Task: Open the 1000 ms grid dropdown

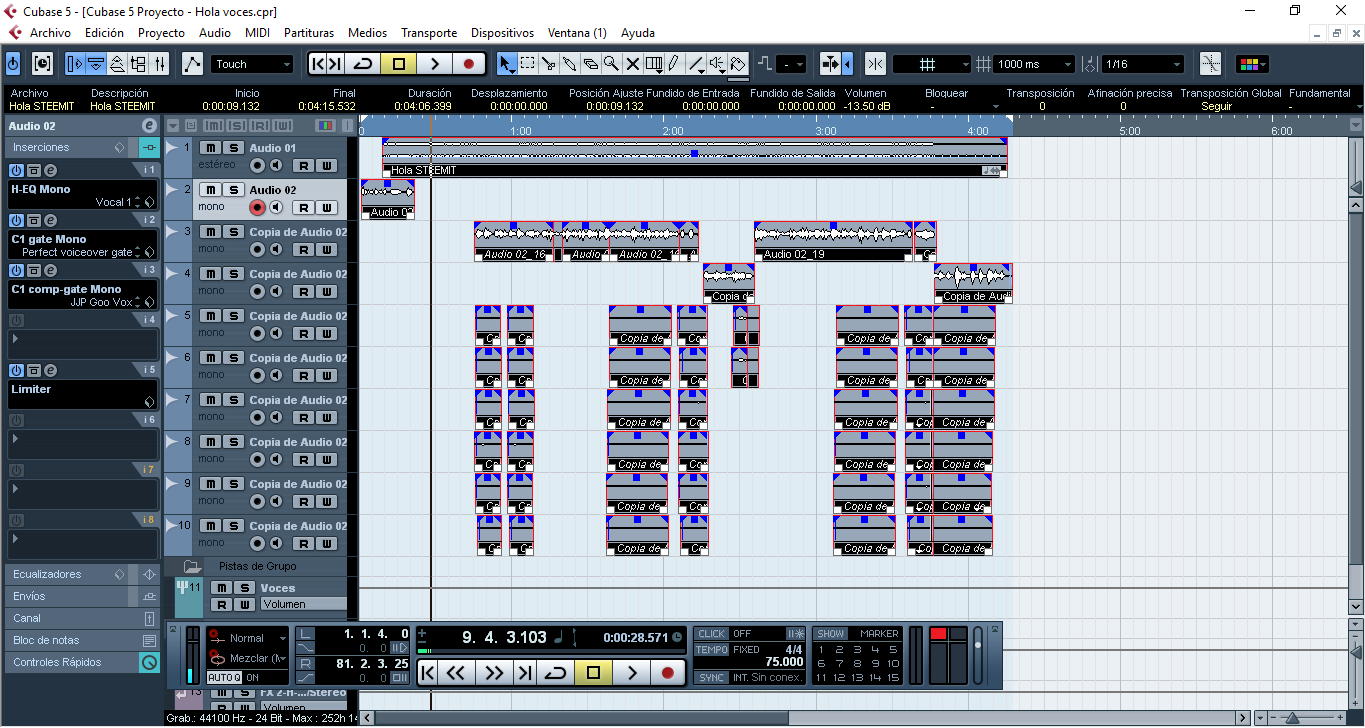Action: pos(1034,64)
